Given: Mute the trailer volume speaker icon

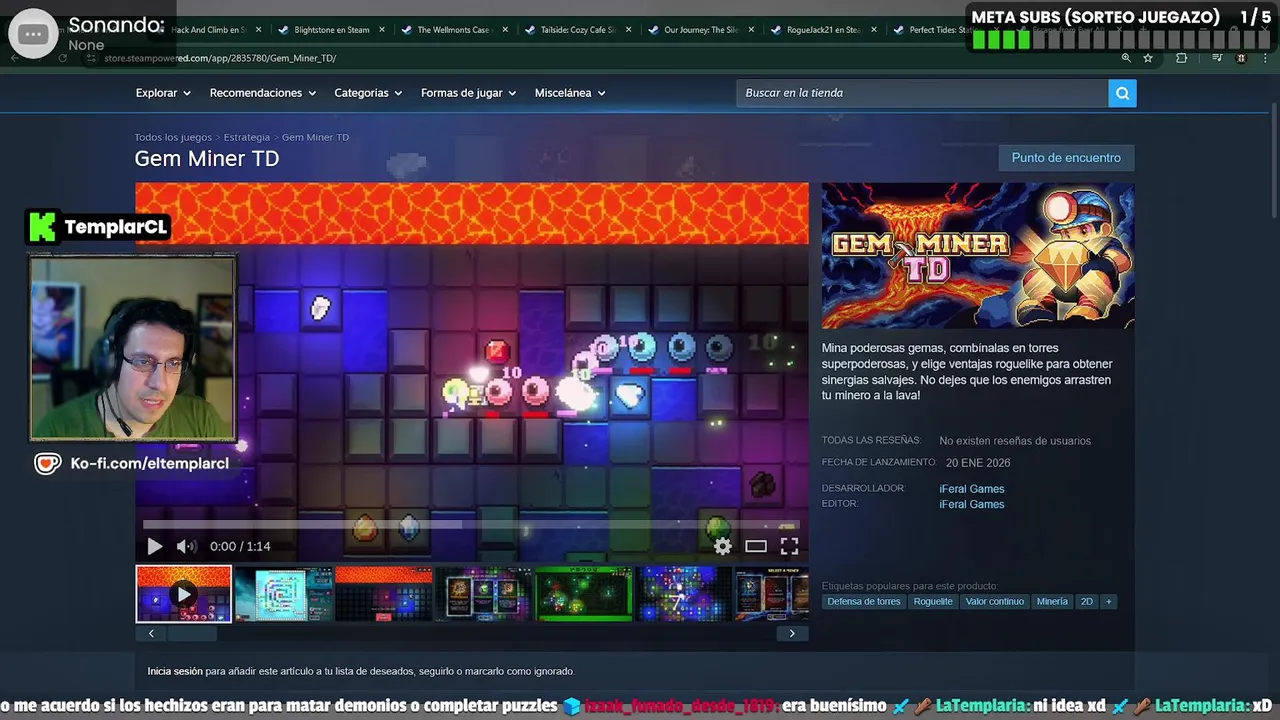Looking at the screenshot, I should (x=186, y=546).
